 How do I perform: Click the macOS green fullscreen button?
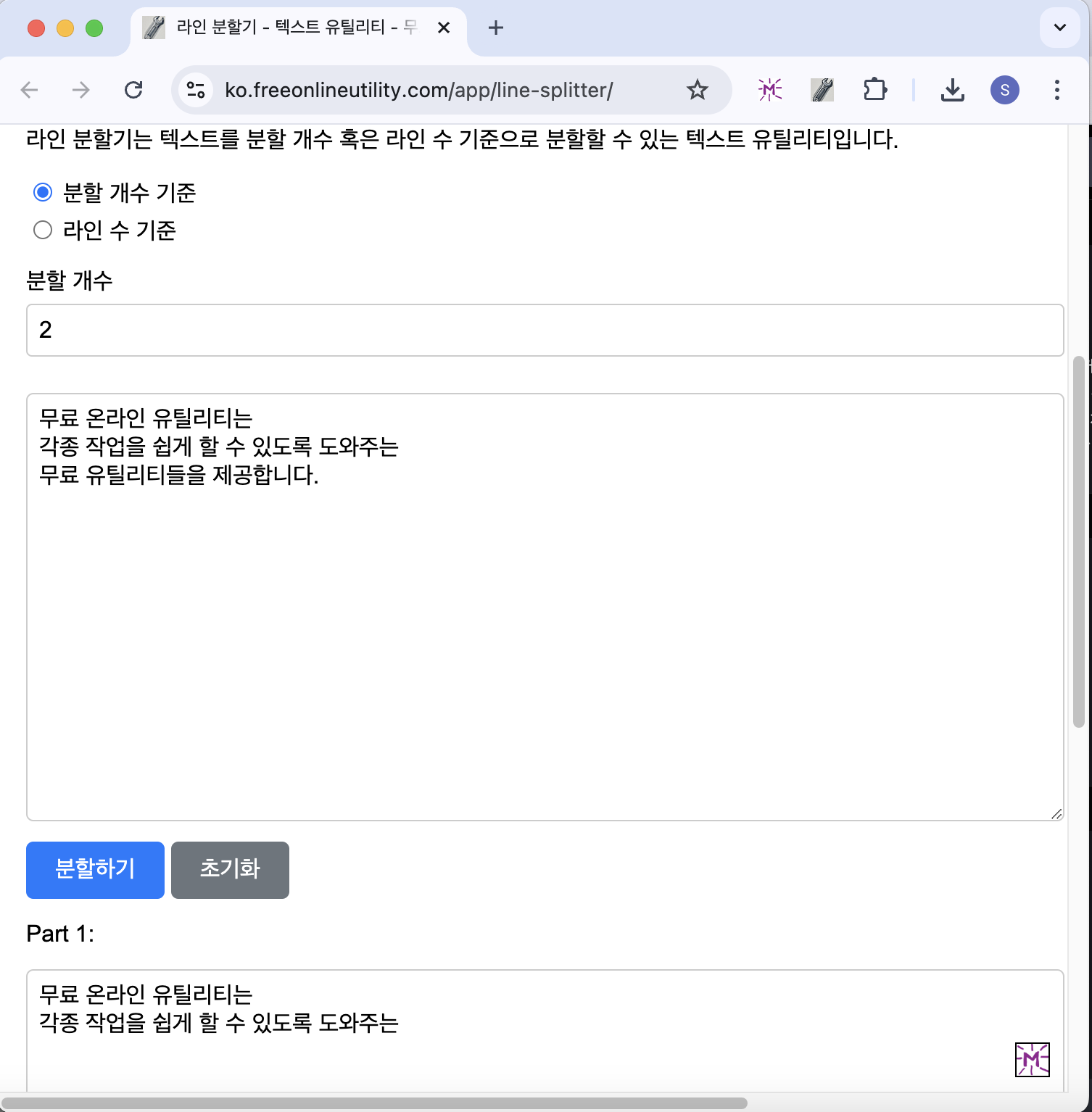(94, 28)
